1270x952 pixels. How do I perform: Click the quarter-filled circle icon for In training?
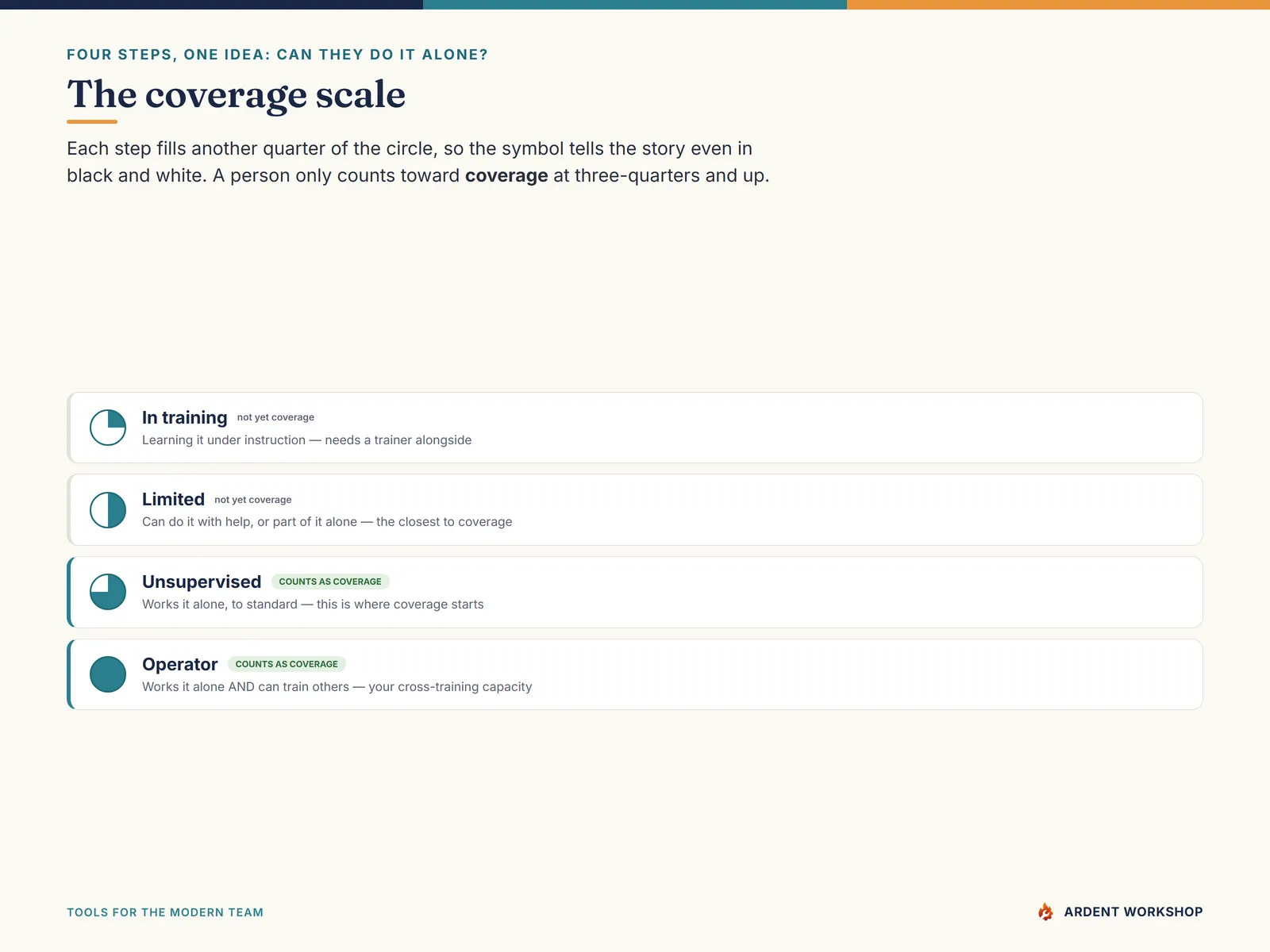(x=108, y=428)
